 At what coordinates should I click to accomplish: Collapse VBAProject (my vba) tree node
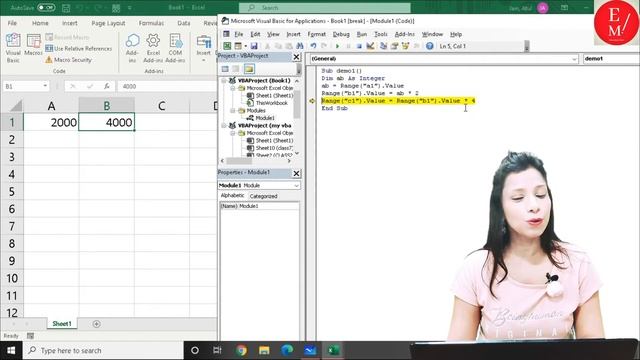click(224, 126)
